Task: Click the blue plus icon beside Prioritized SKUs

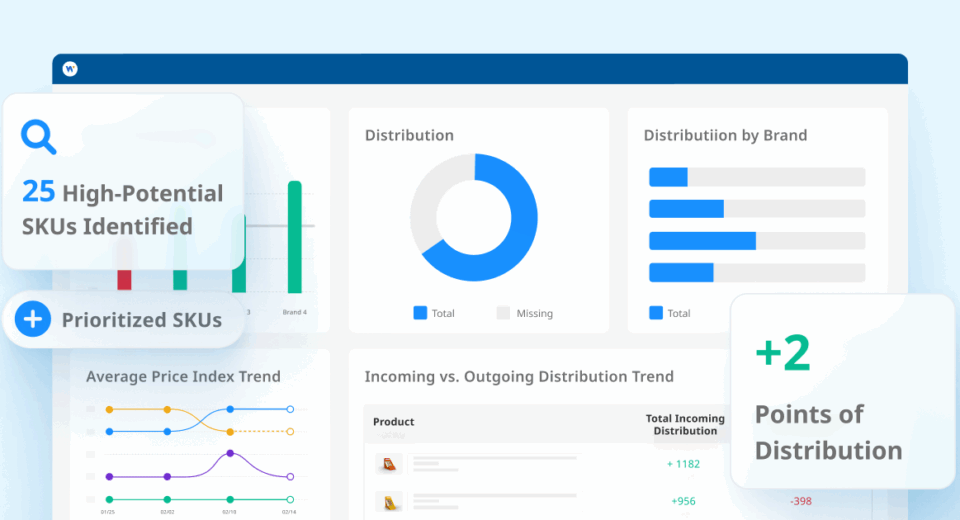Action: pos(33,319)
